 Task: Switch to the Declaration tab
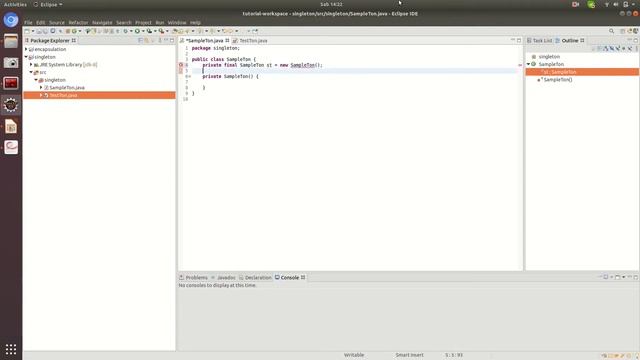tap(255, 277)
